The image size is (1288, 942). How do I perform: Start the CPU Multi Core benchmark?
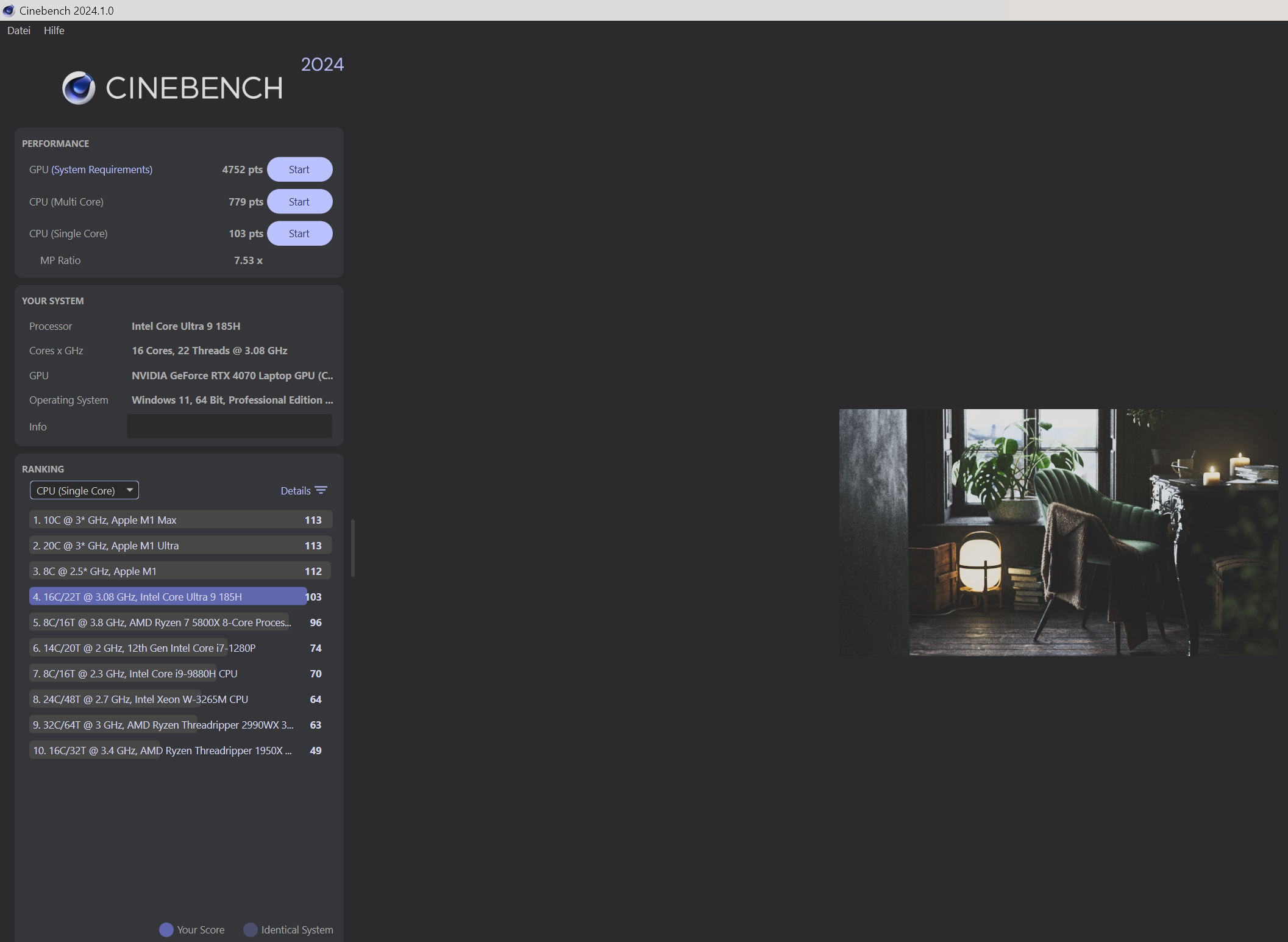pos(299,201)
